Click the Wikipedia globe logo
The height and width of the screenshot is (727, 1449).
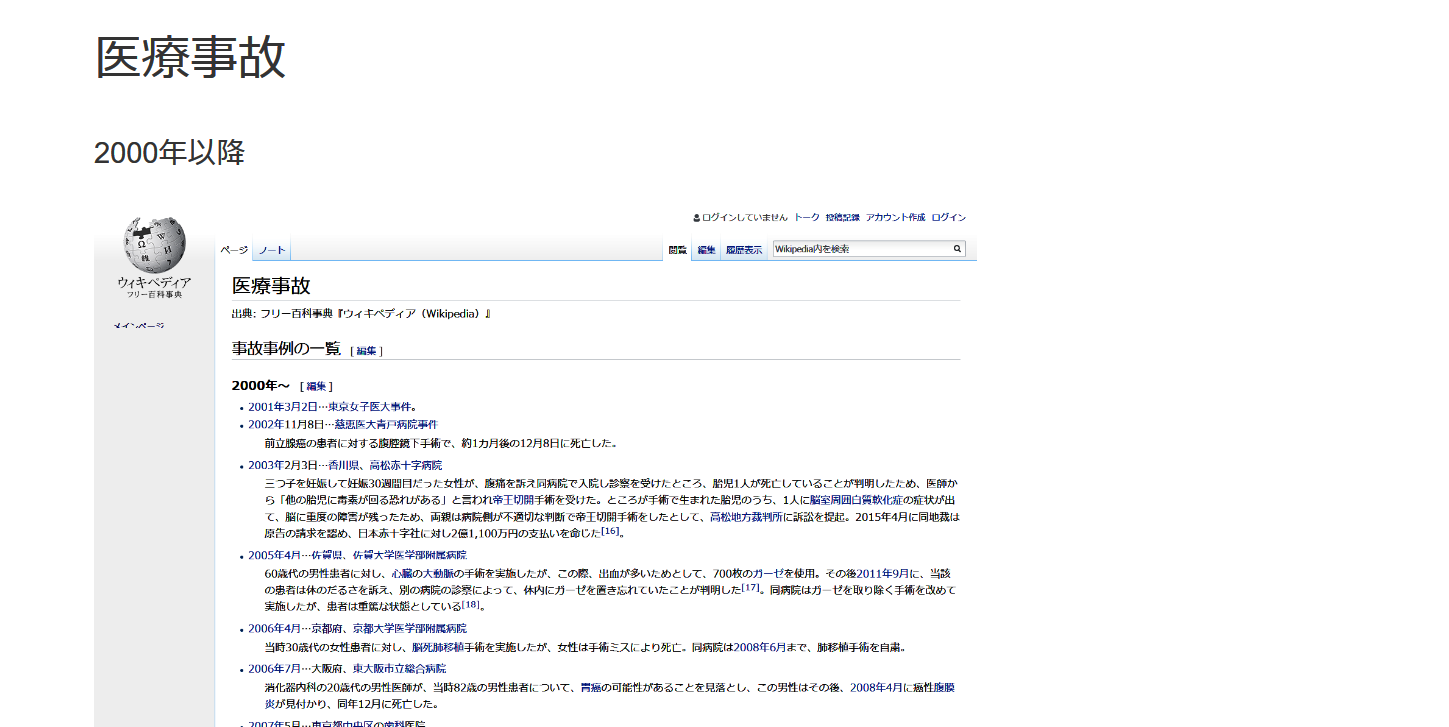tap(154, 243)
